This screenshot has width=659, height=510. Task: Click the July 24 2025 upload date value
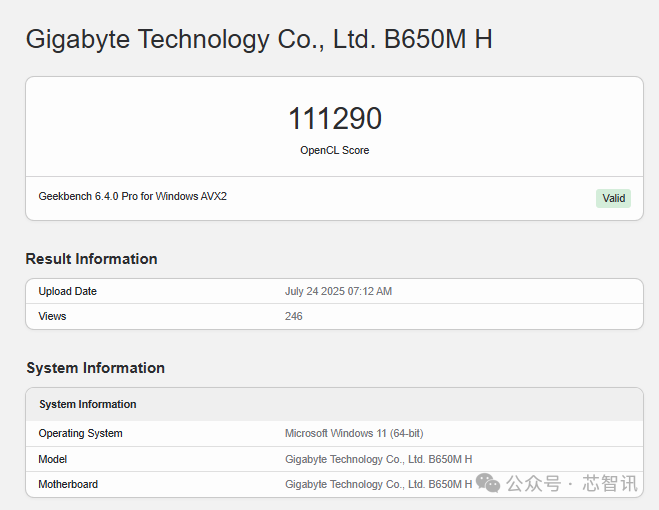coord(338,291)
